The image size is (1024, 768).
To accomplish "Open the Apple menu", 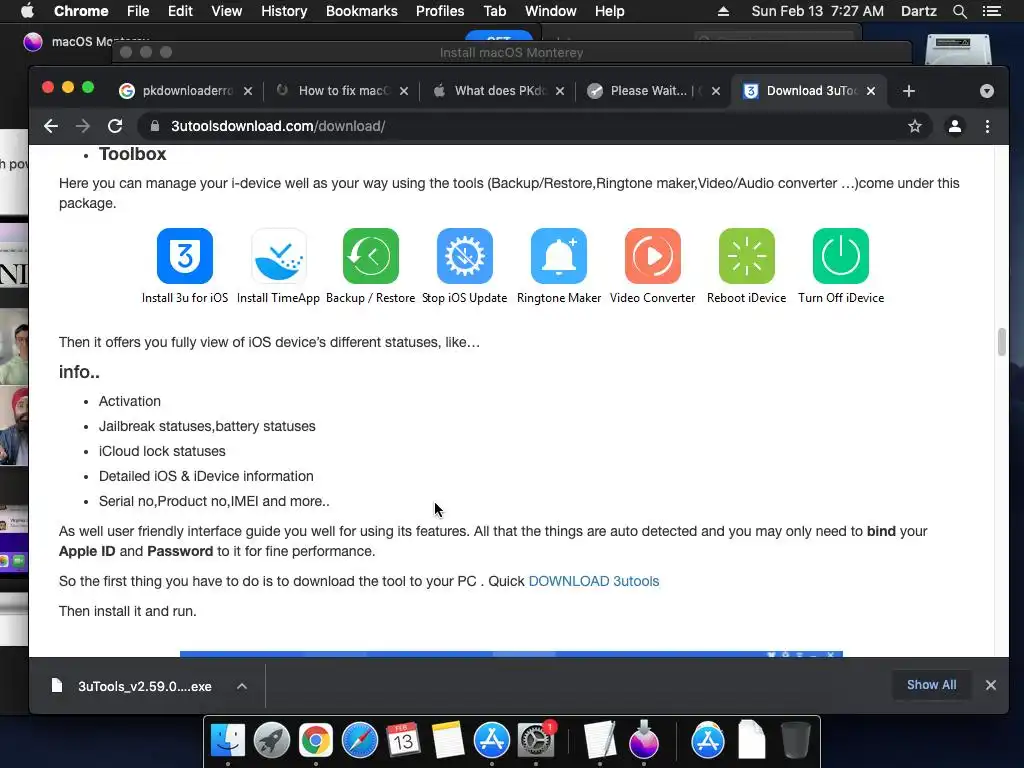I will pyautogui.click(x=27, y=11).
